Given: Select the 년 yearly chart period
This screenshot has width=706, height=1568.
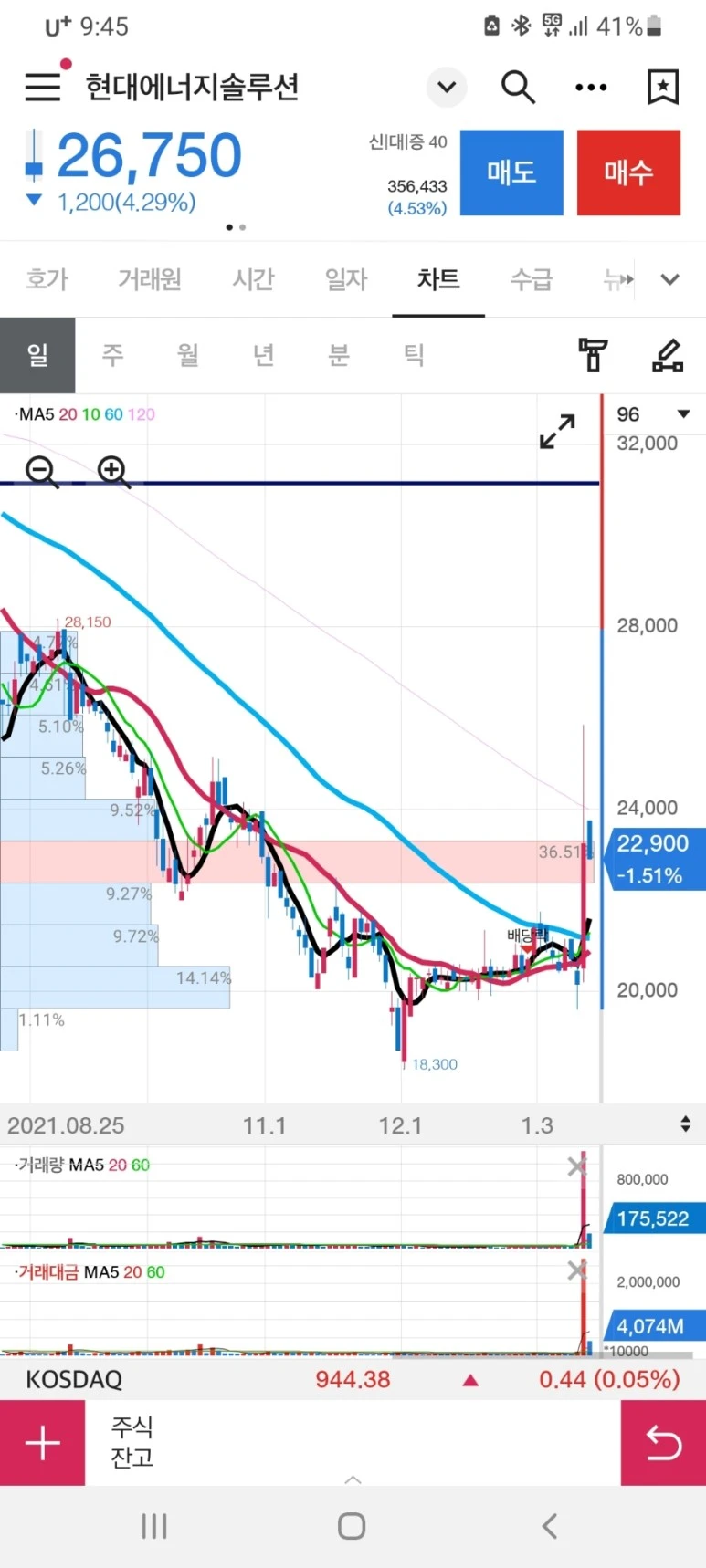Looking at the screenshot, I should pyautogui.click(x=263, y=355).
